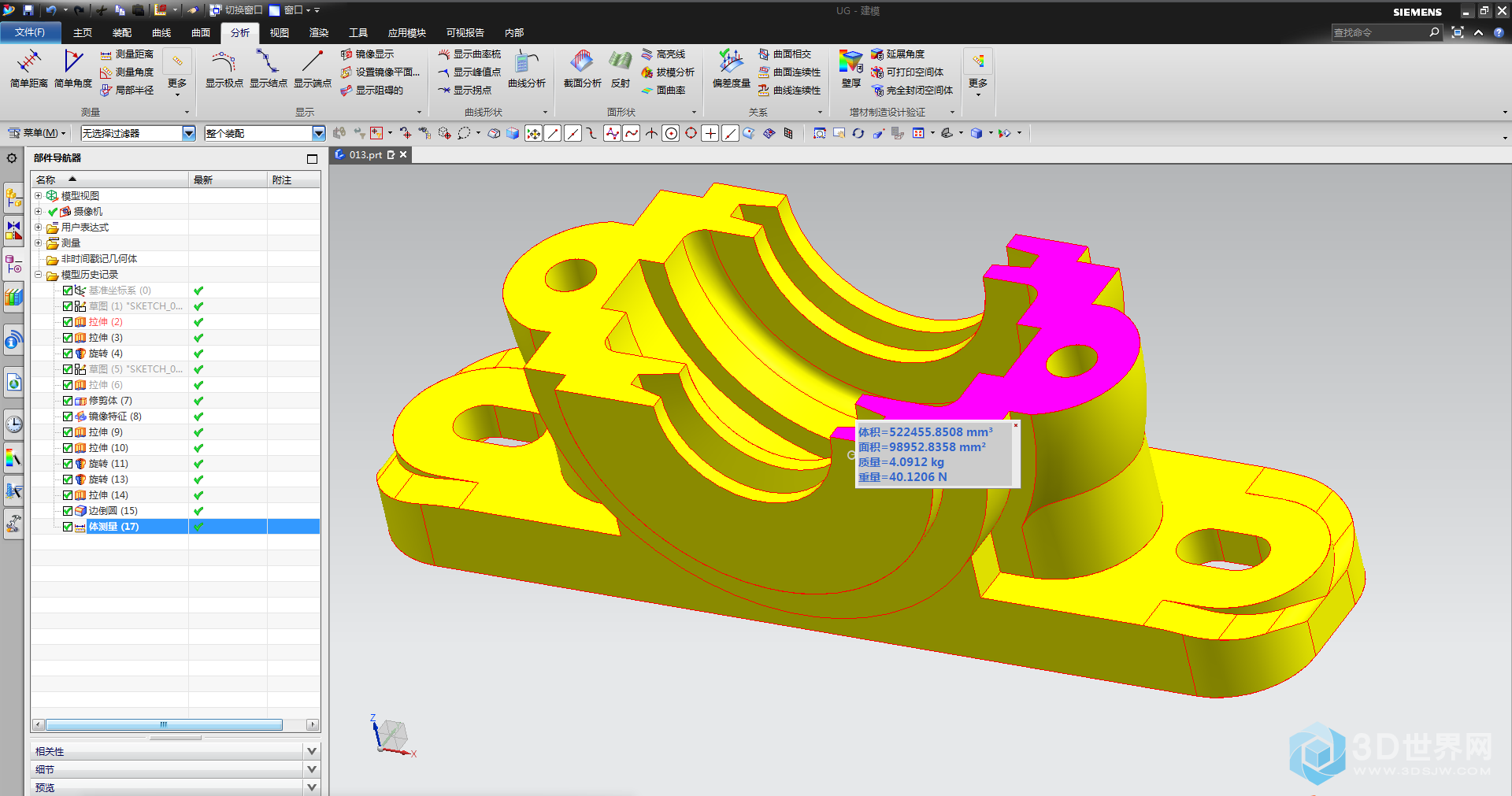Click the 查找命令 search field
The image size is (1512, 796).
tap(1379, 32)
